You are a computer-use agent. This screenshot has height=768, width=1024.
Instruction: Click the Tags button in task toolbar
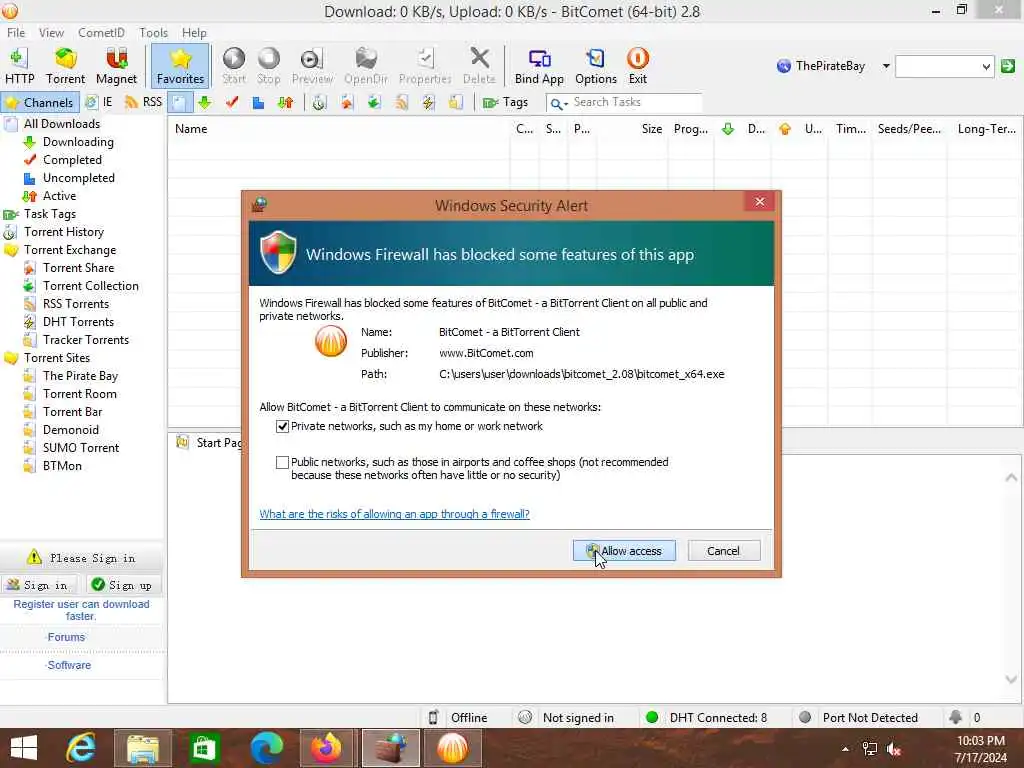click(x=505, y=103)
